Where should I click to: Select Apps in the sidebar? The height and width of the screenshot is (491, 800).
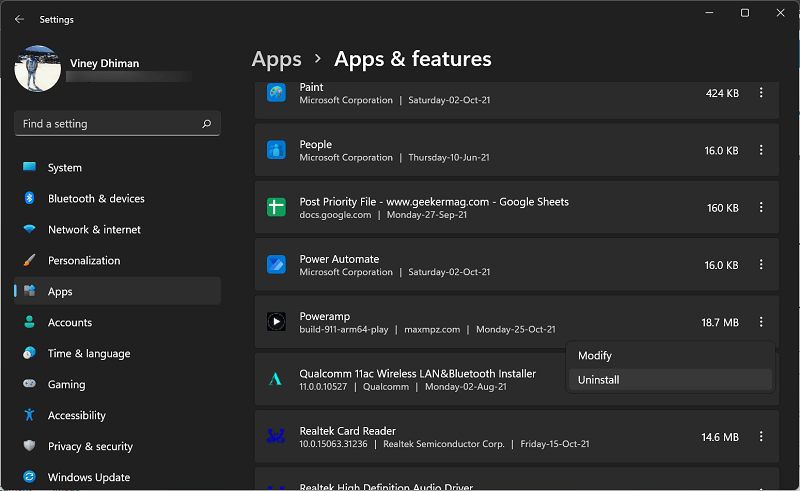(x=117, y=291)
